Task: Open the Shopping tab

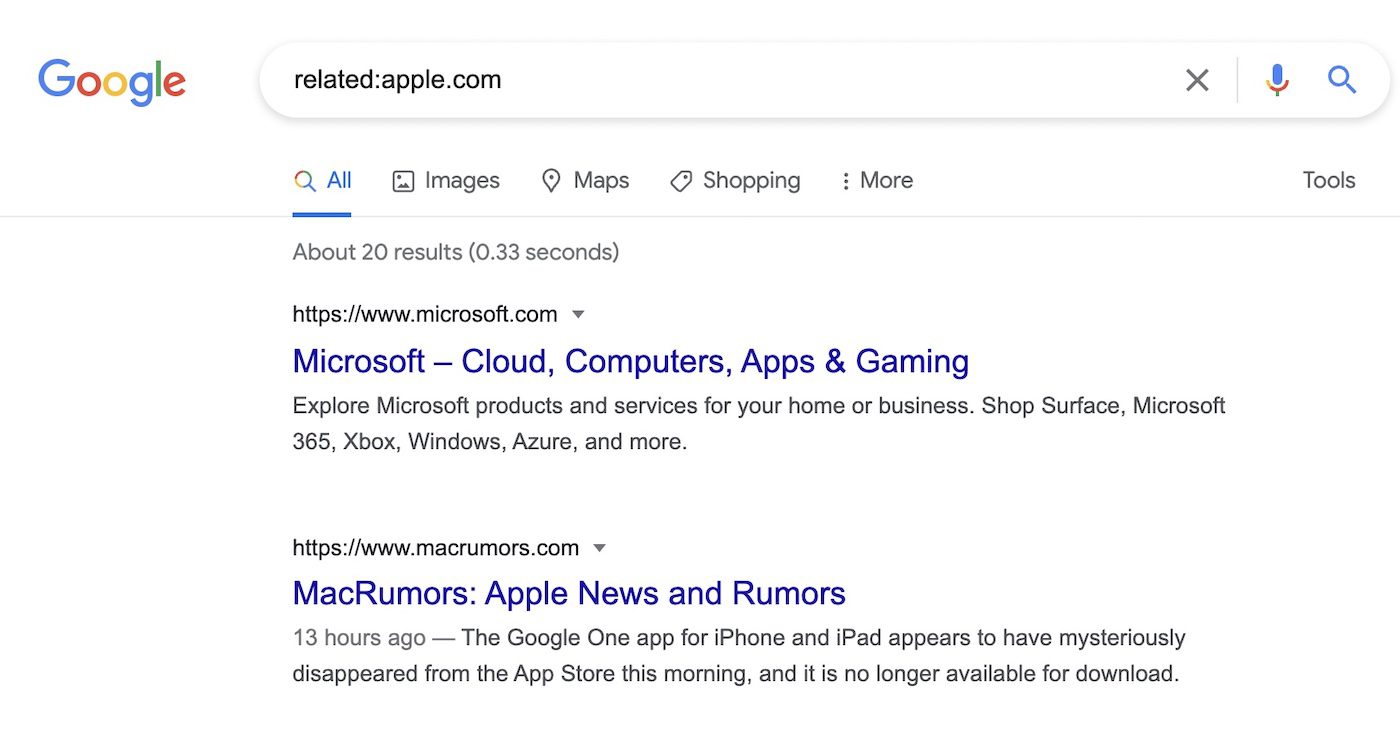Action: click(x=735, y=181)
